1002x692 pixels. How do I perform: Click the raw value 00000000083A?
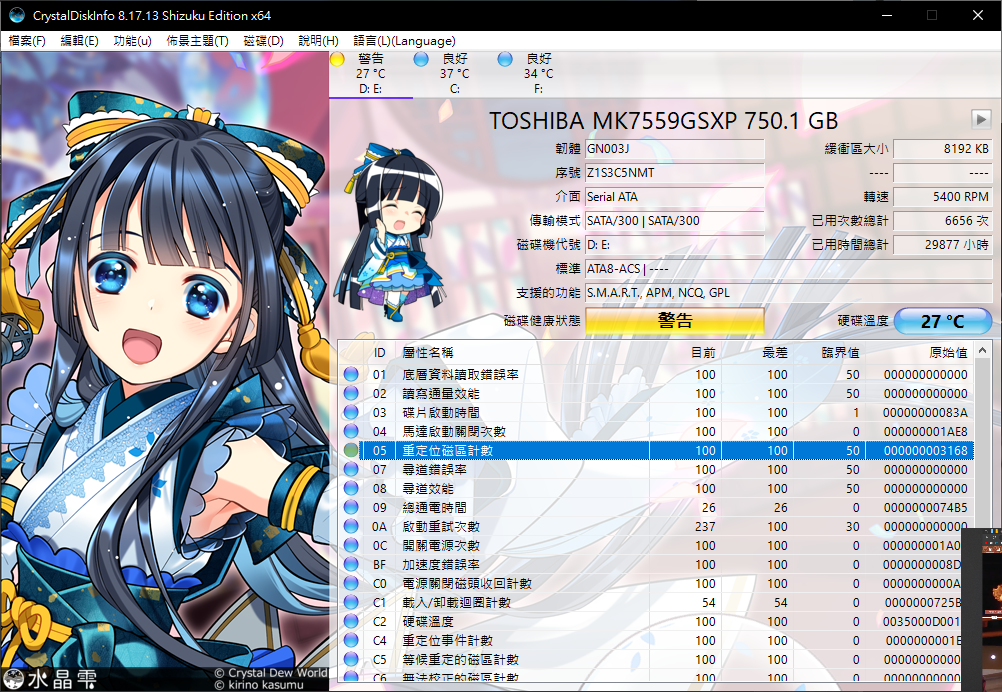coord(925,413)
